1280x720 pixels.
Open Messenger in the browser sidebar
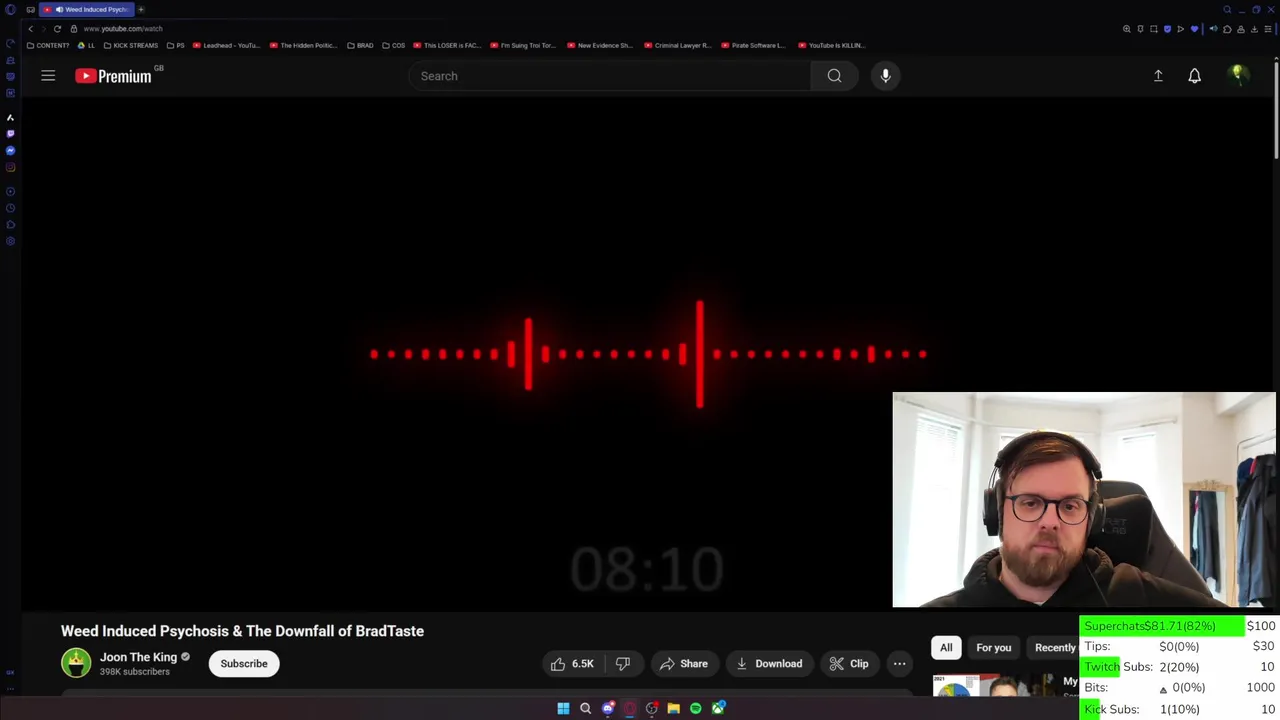[x=10, y=151]
